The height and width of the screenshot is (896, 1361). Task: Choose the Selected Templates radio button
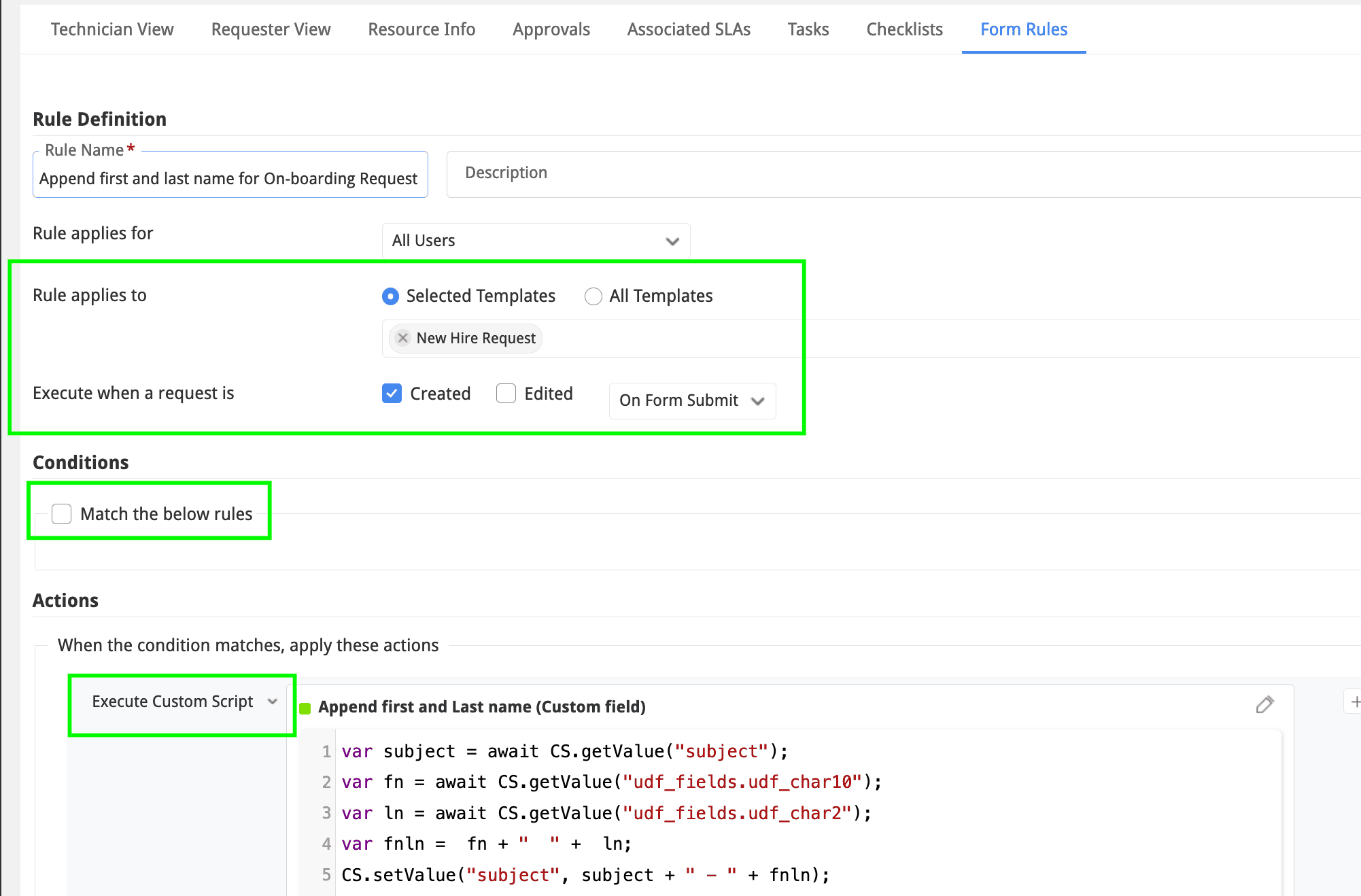pos(390,296)
